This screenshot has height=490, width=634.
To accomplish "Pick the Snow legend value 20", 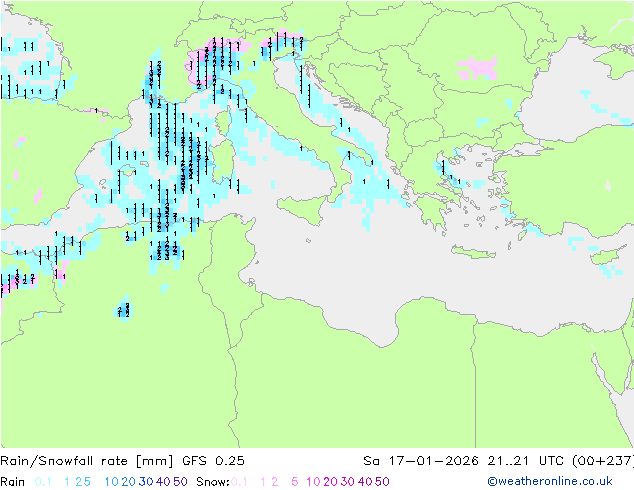I will click(x=330, y=482).
